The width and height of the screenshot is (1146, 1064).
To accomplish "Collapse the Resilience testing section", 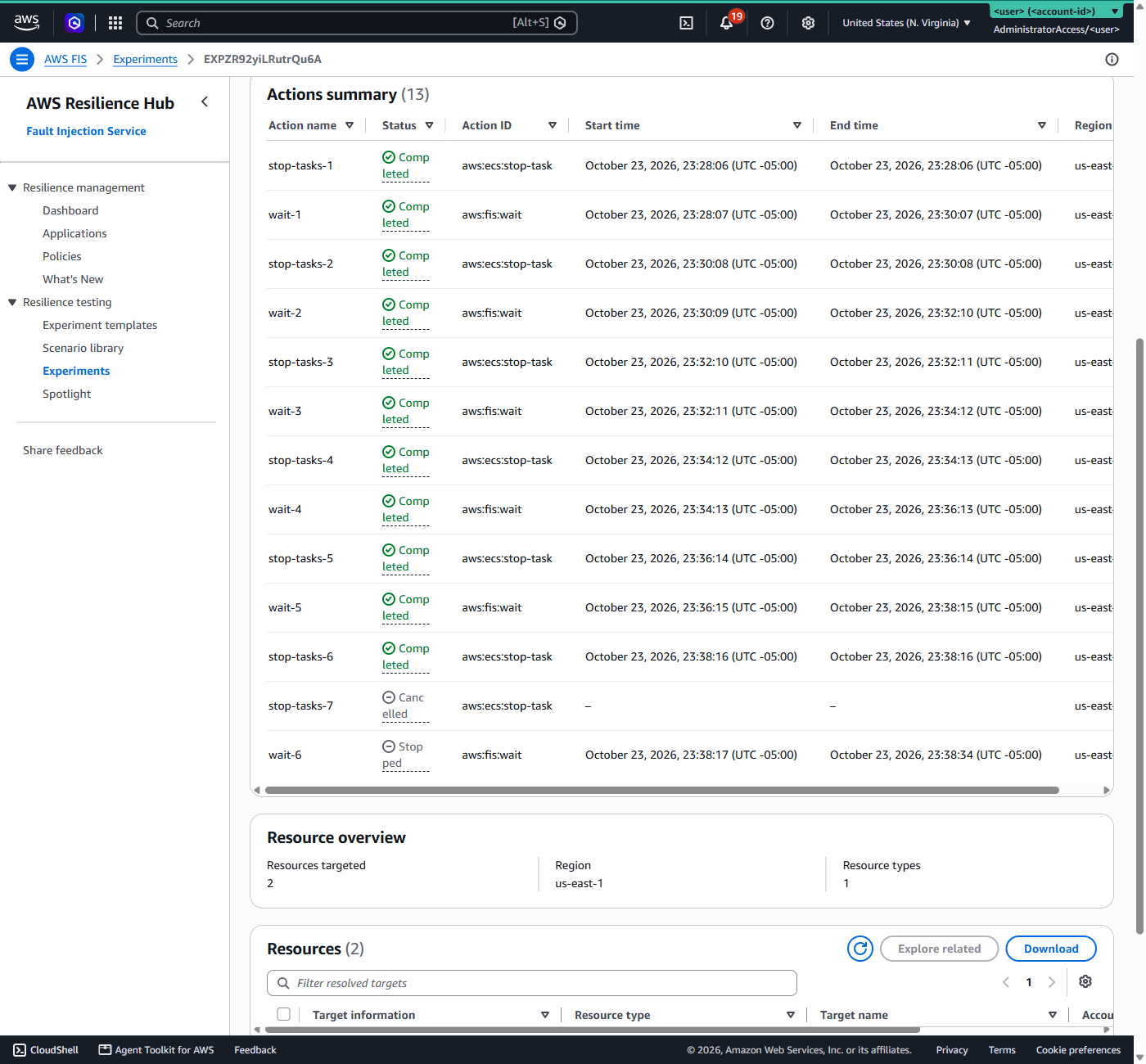I will tap(12, 302).
